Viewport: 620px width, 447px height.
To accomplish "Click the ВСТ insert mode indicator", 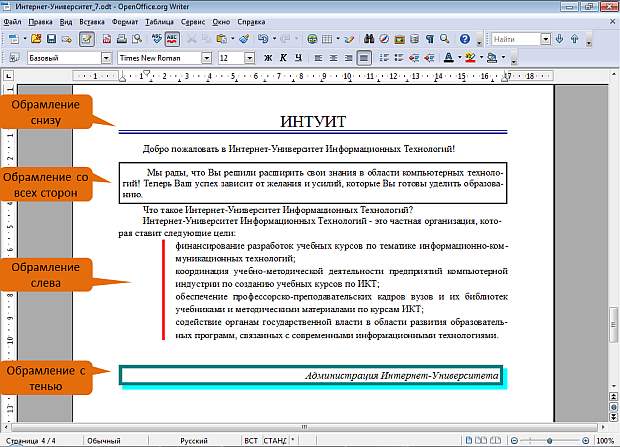I will [x=251, y=441].
